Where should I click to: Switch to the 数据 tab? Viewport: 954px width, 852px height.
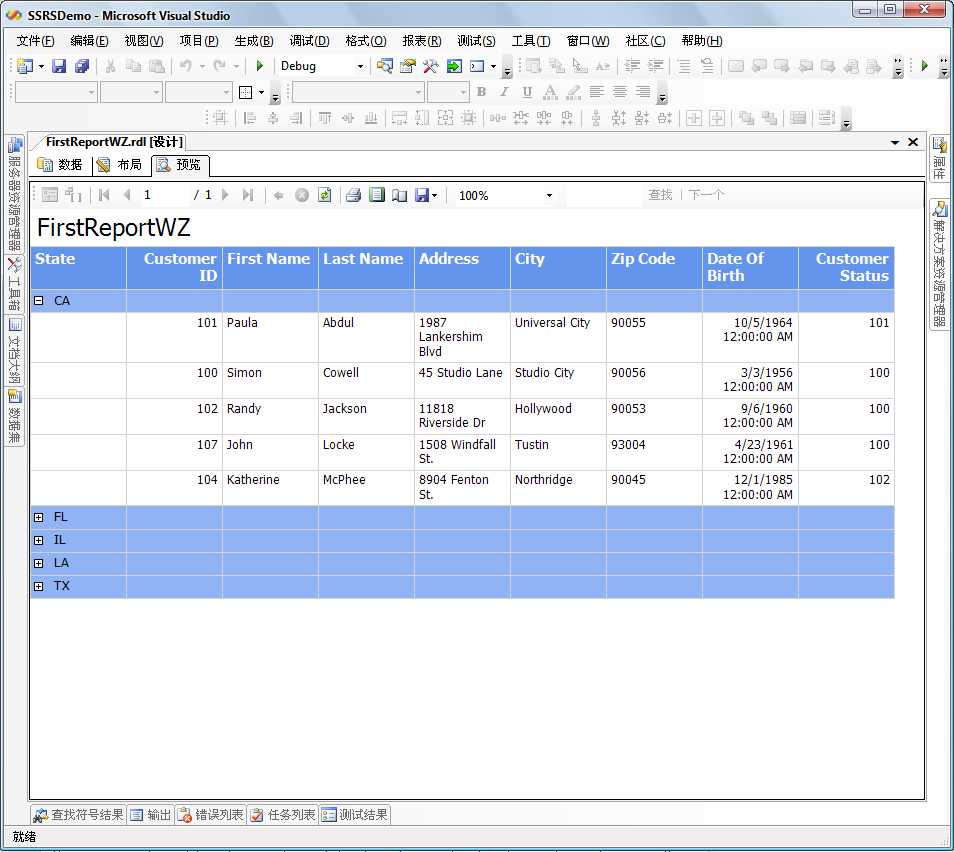point(60,165)
